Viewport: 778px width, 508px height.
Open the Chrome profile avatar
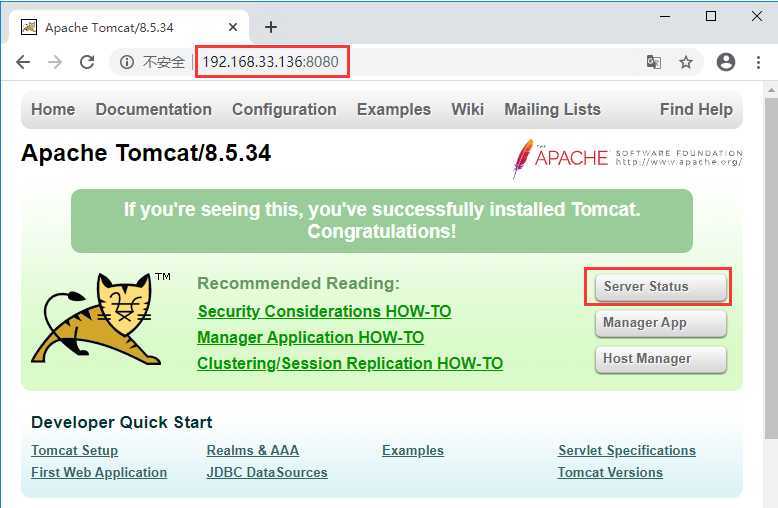[725, 62]
